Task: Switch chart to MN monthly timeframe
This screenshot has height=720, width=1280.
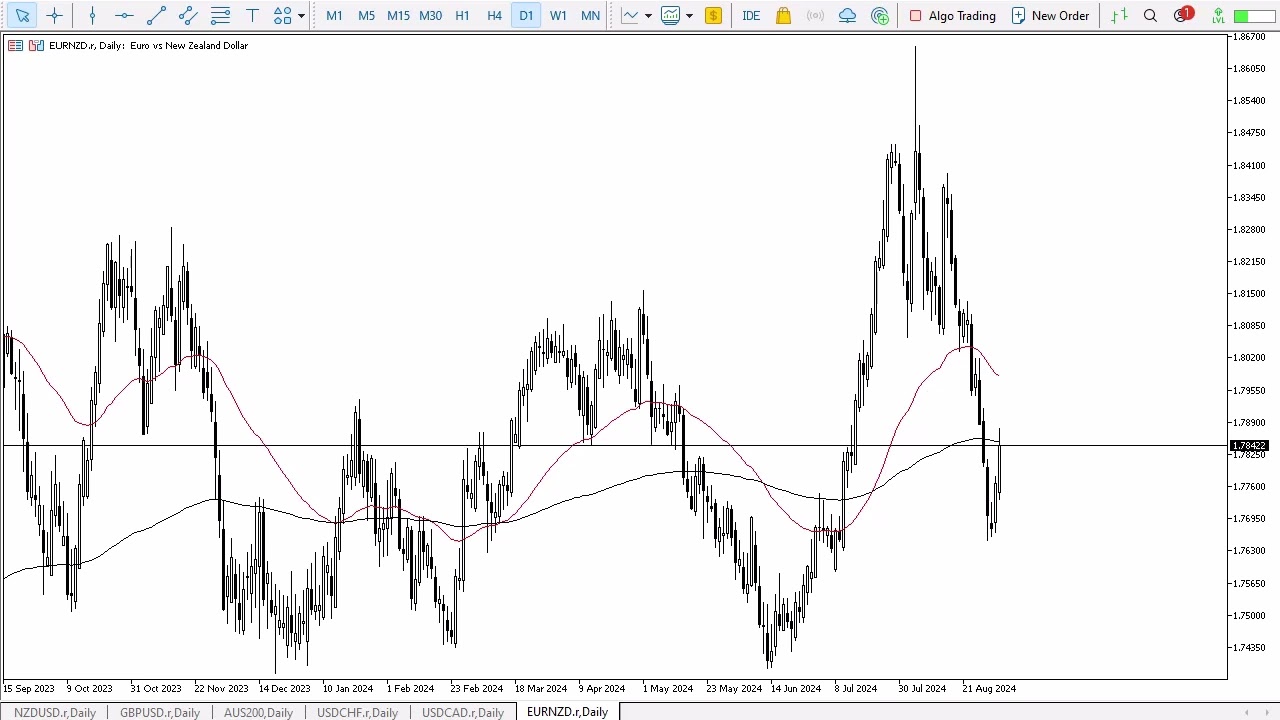Action: point(590,15)
